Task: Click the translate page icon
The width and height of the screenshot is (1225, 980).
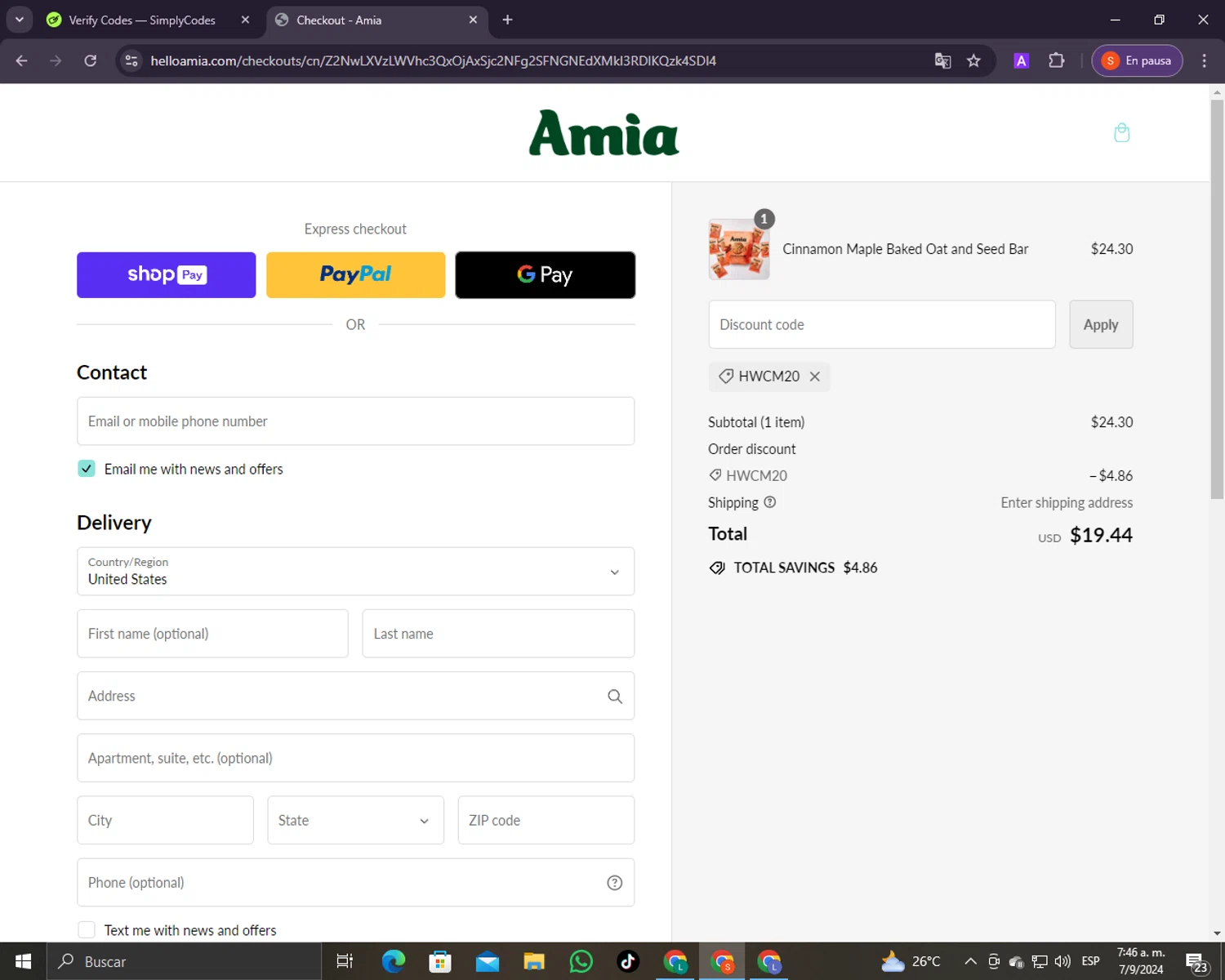Action: click(x=942, y=60)
